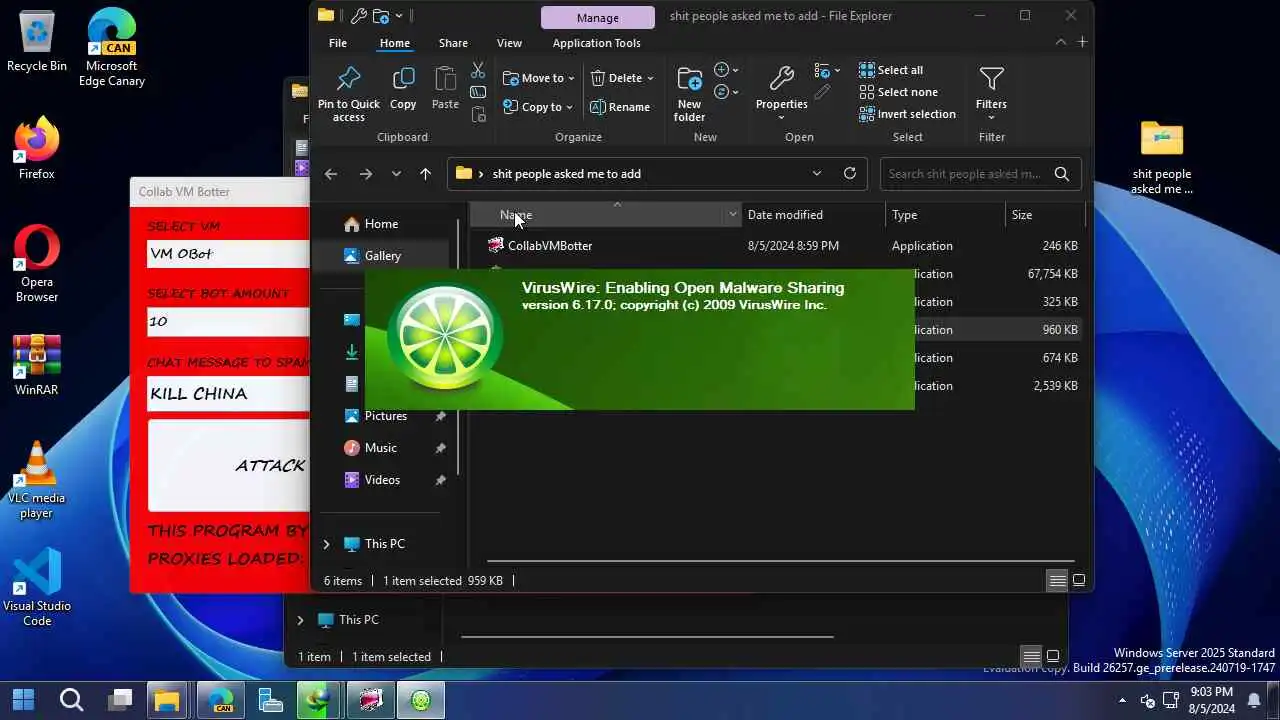The image size is (1280, 720).
Task: Click title bar New folder quick icon
Action: (x=381, y=15)
